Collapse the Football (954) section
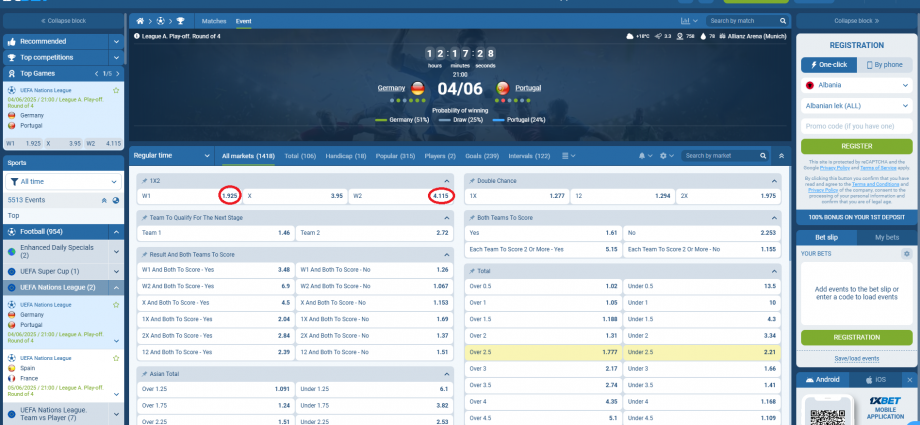Screen dimensions: 920x425 (x=116, y=232)
